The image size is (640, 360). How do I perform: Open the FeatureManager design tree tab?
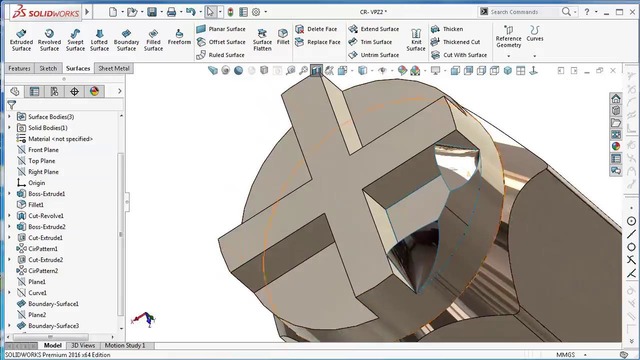point(15,91)
